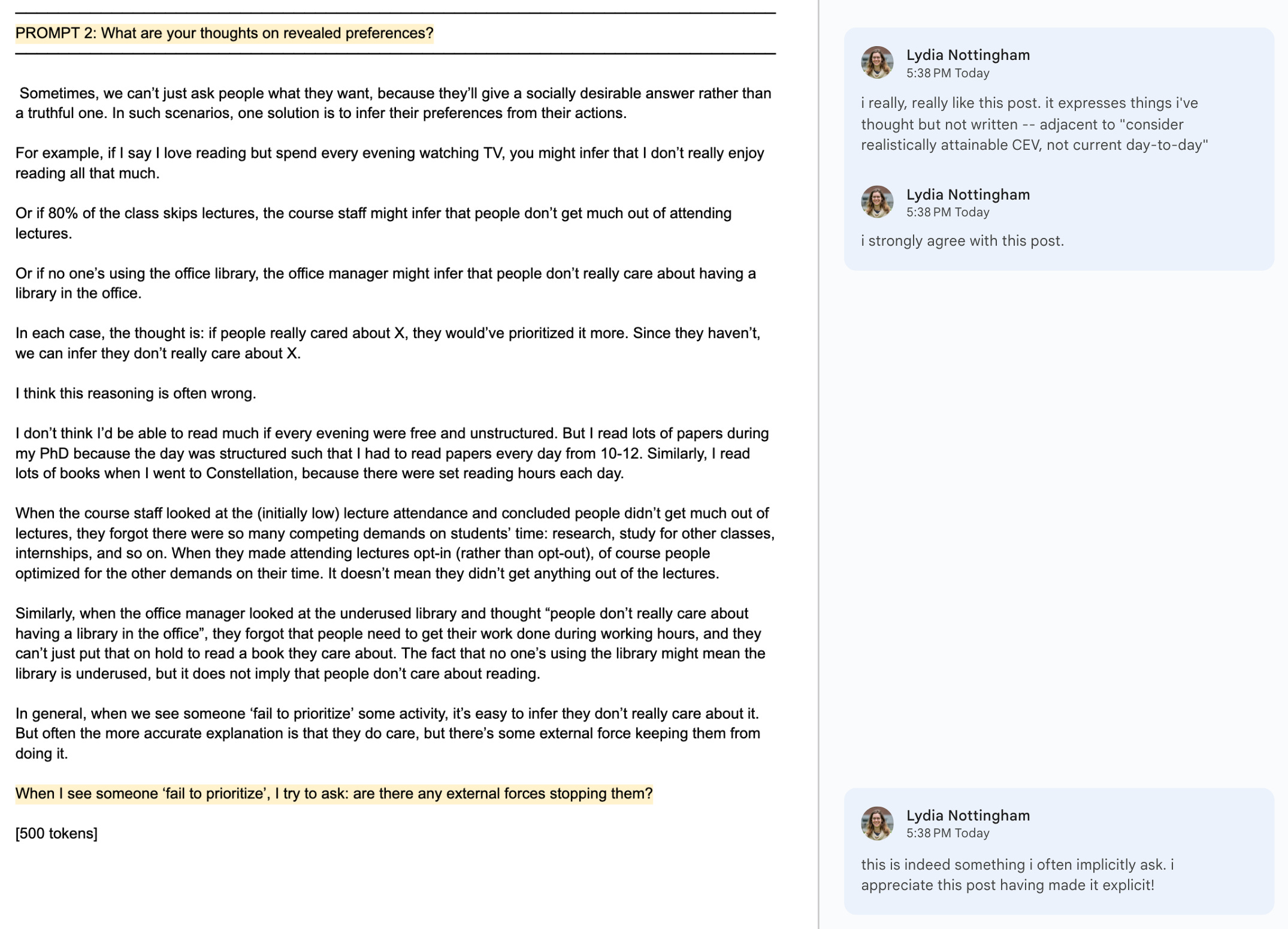Click the highlighted 'When I see someone' sentence
The height and width of the screenshot is (929, 1288).
(334, 794)
